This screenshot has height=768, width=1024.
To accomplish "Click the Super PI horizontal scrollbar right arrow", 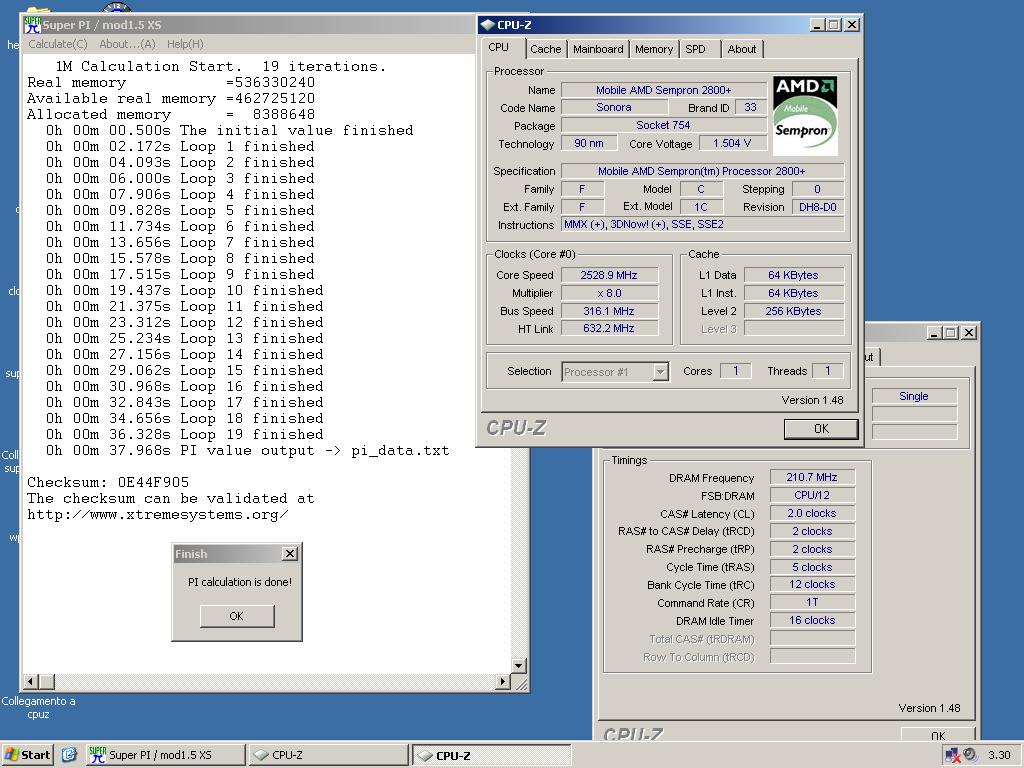I will pos(502,682).
